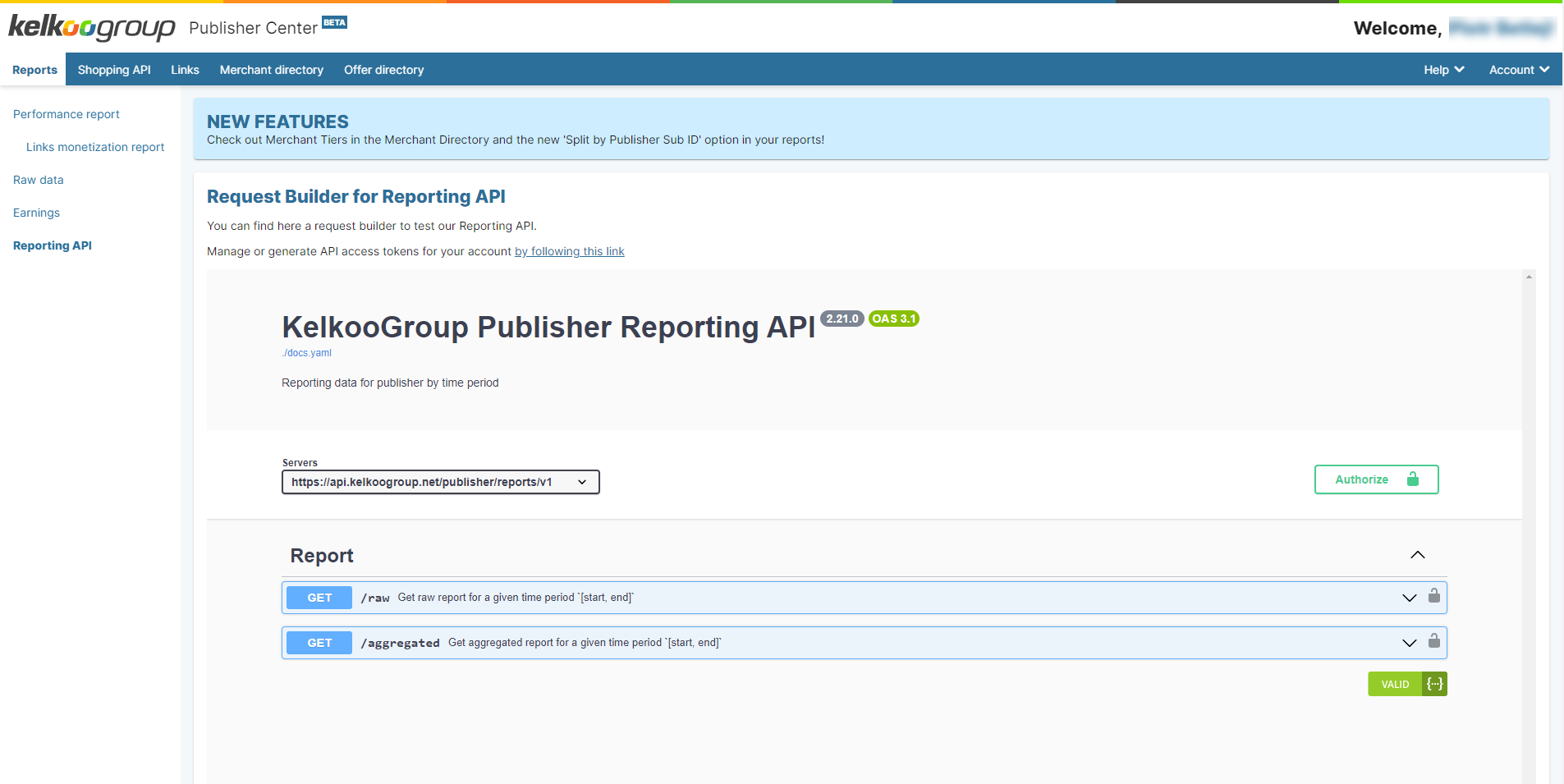The height and width of the screenshot is (784, 1564).
Task: Select Links monetization report in sidebar
Action: click(95, 147)
